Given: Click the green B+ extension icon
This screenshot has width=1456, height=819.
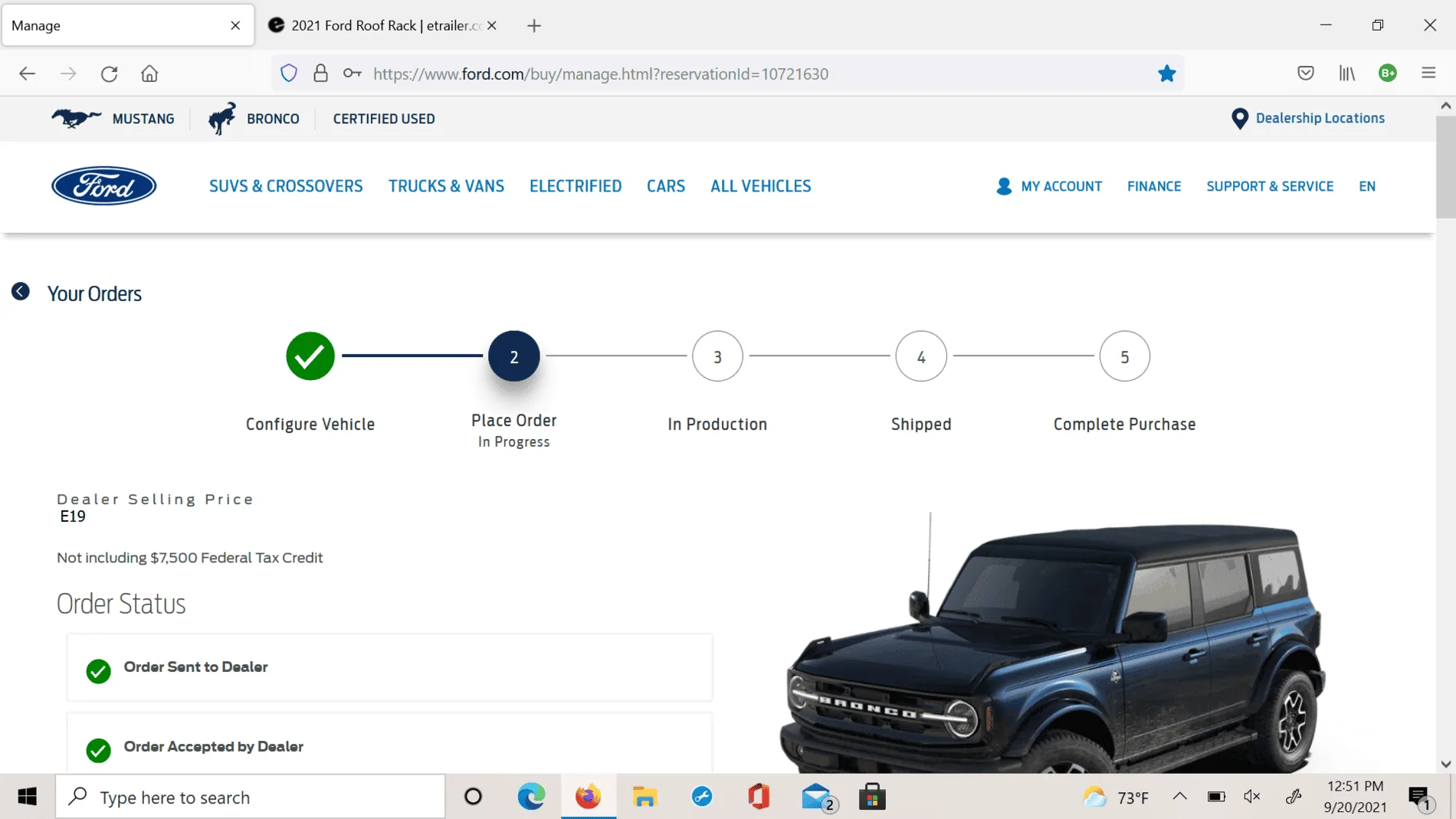Looking at the screenshot, I should tap(1388, 73).
